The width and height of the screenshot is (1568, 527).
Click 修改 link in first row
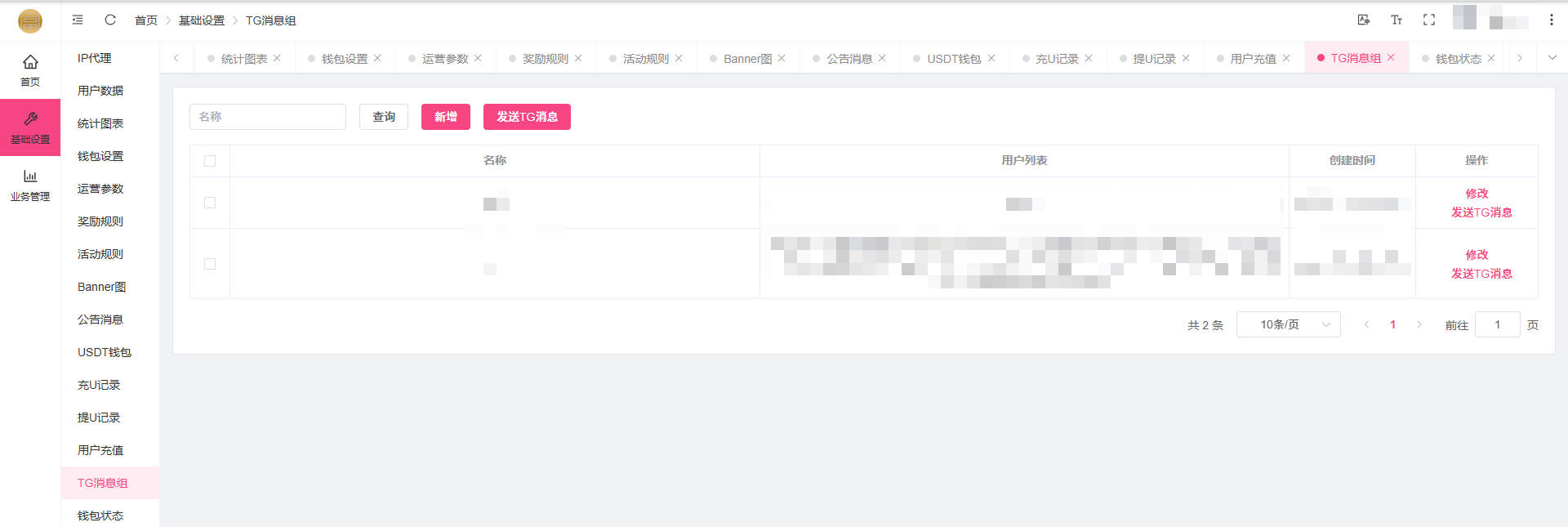pyautogui.click(x=1477, y=194)
